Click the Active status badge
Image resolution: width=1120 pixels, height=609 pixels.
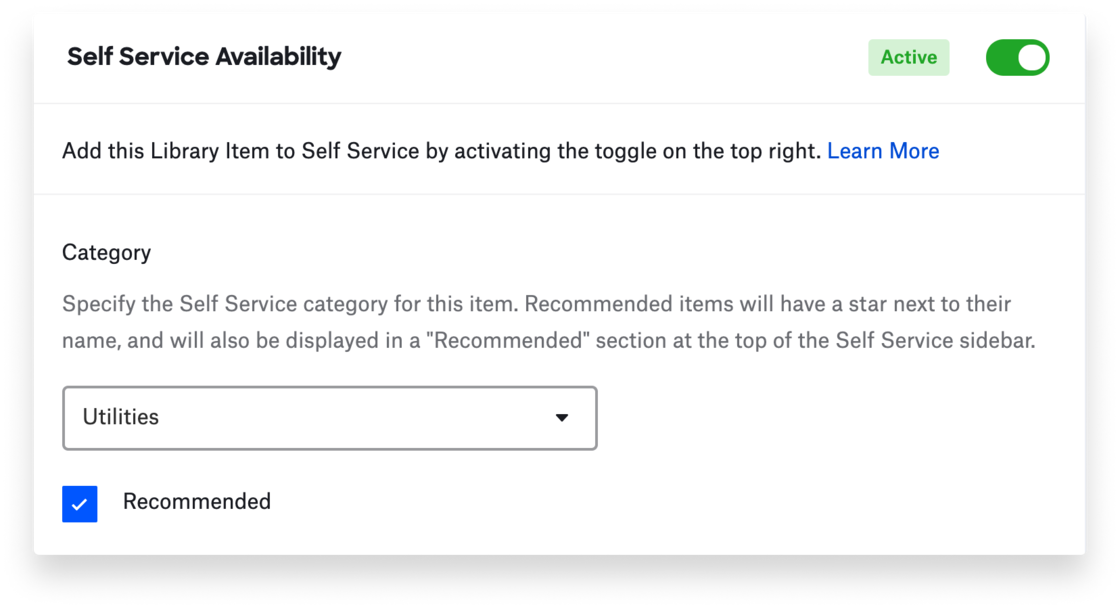(907, 57)
